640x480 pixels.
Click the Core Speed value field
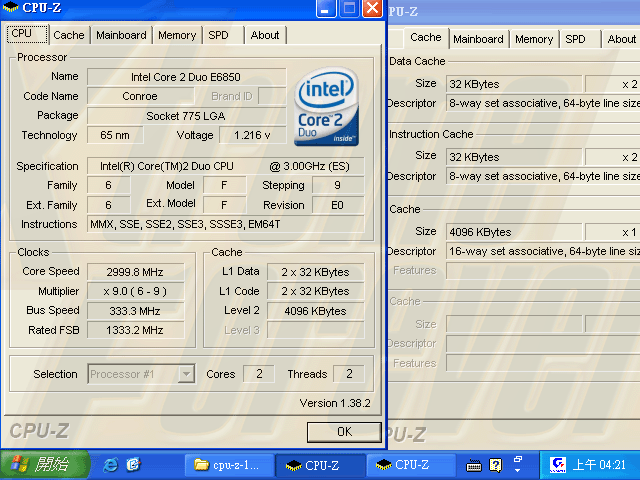(x=135, y=272)
